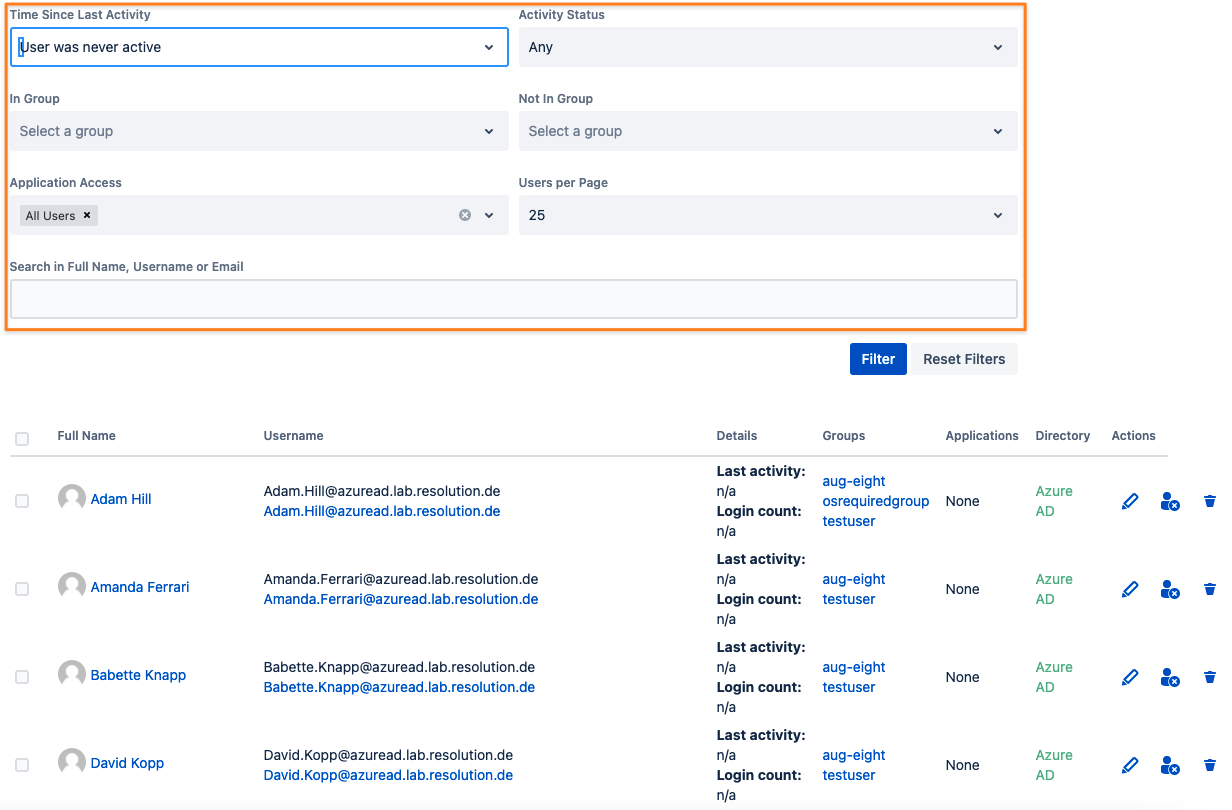Open aug-eight group for Adam Hill
The image size is (1232, 810).
pyautogui.click(x=854, y=481)
